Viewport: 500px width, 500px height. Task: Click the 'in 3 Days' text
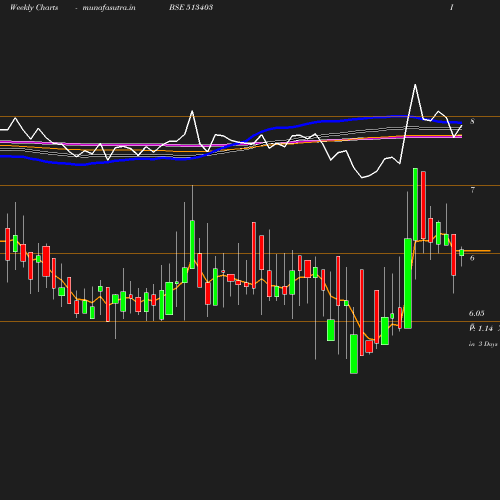tap(483, 344)
